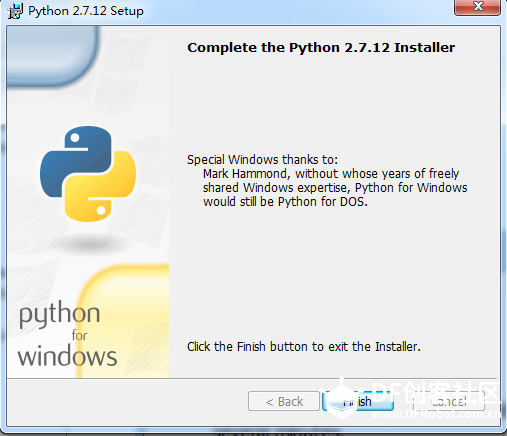
Task: Close the Python 2.7.12 Setup window
Action: click(x=477, y=7)
